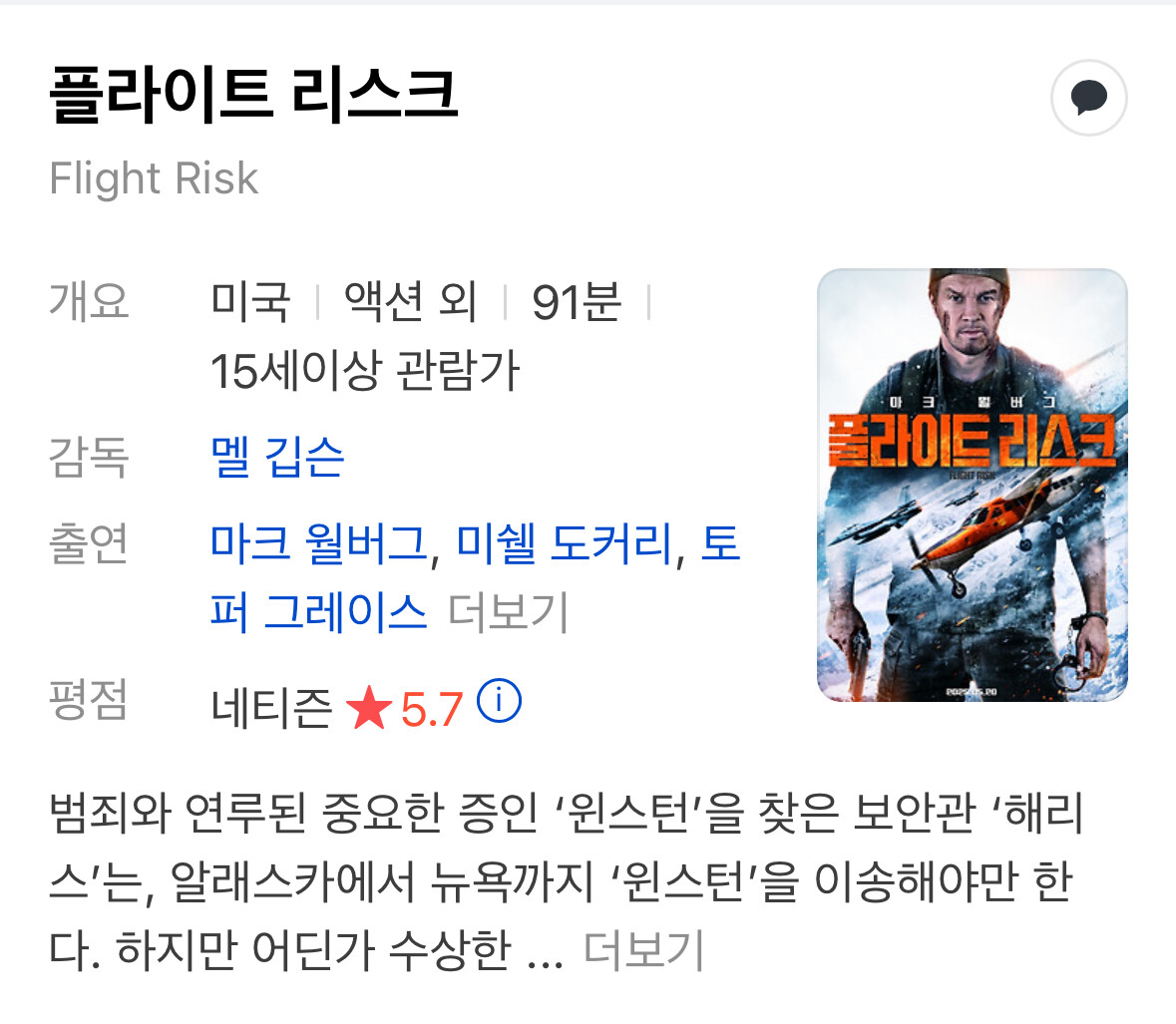
Task: Open director link 멜 깁슨
Action: [276, 457]
